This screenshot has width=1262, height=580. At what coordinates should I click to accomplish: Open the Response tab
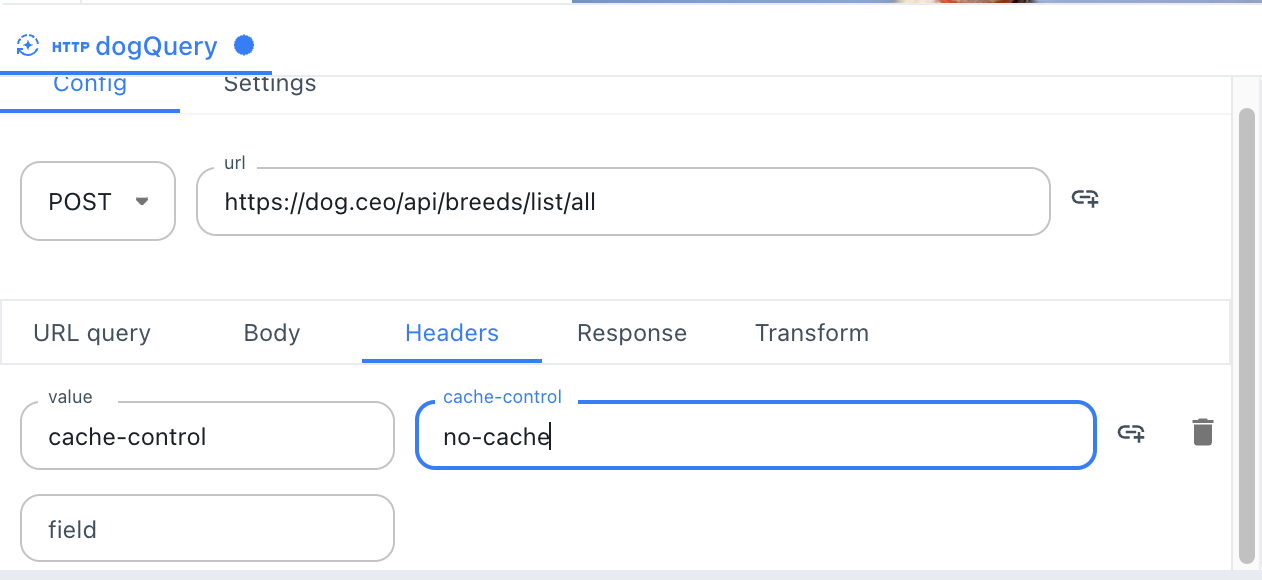pos(631,333)
